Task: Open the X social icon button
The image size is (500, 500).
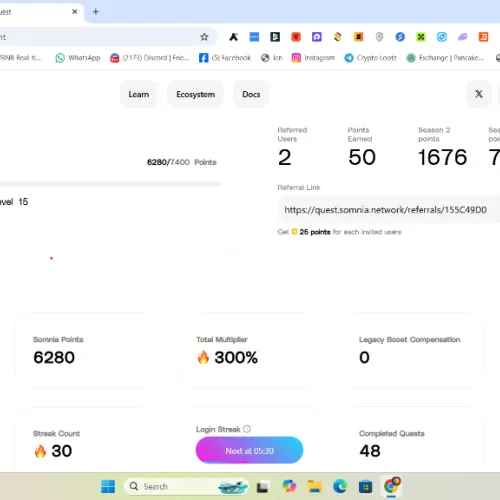Action: pyautogui.click(x=479, y=94)
